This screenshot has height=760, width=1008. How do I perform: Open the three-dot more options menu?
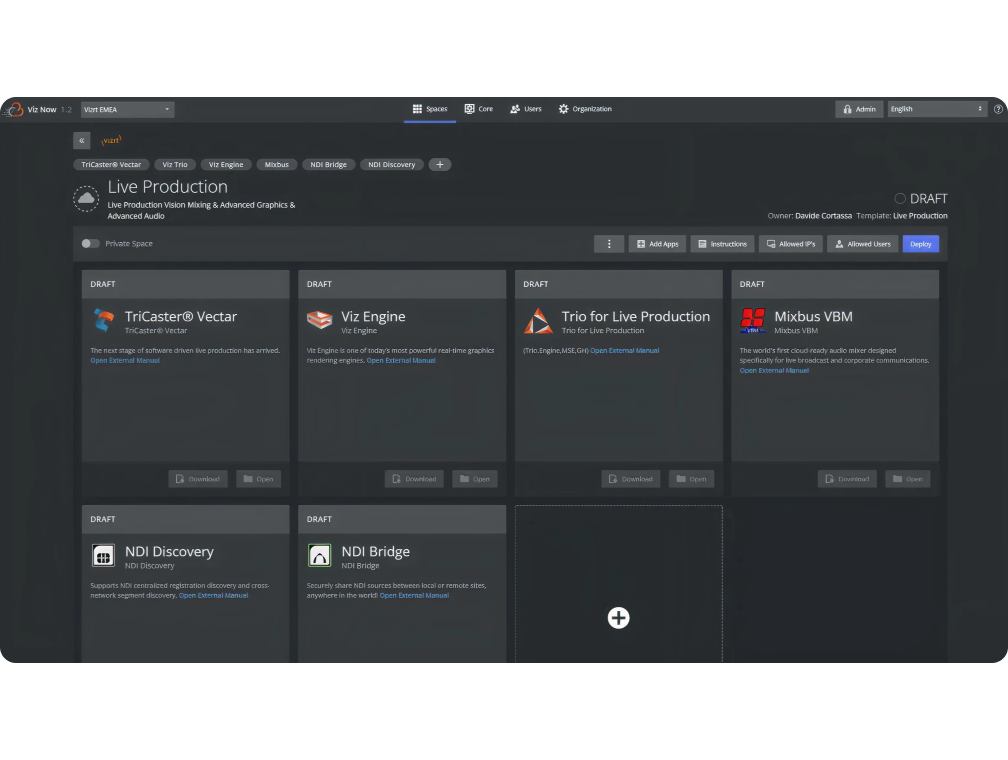pyautogui.click(x=609, y=244)
